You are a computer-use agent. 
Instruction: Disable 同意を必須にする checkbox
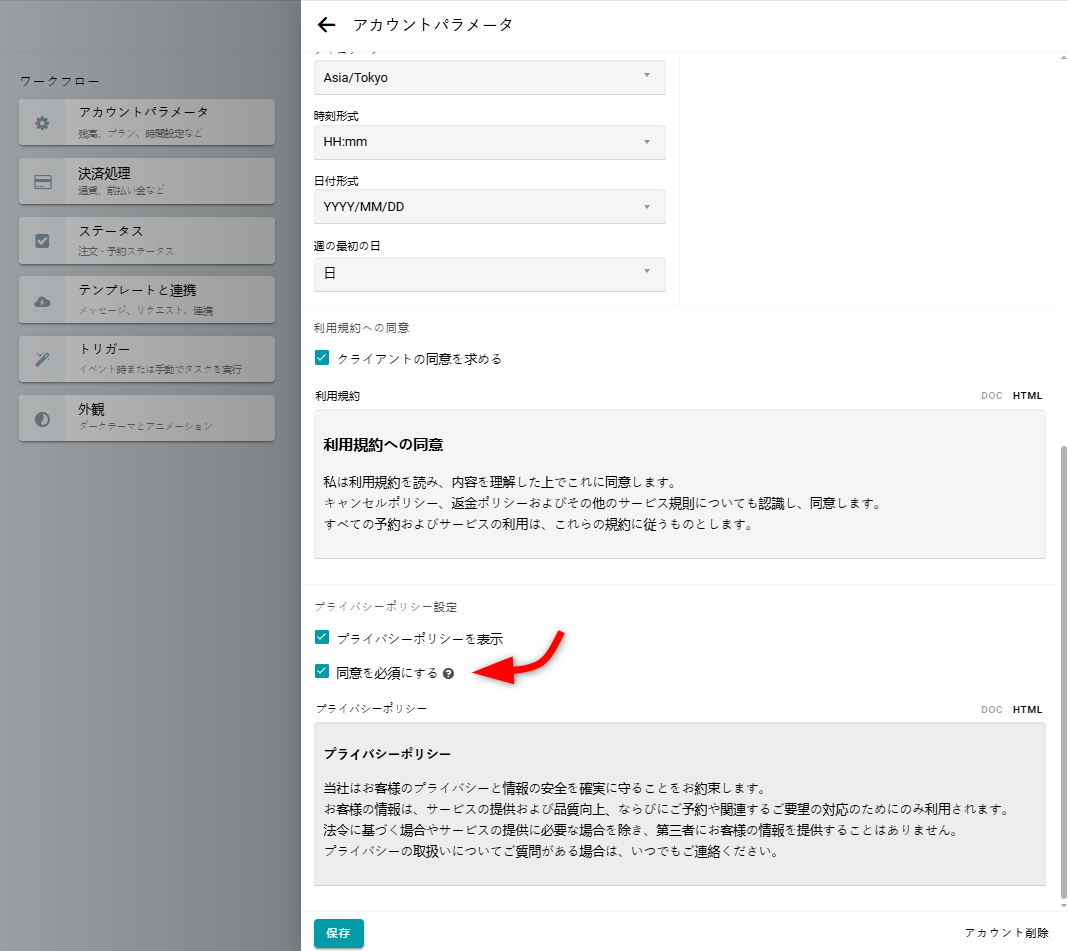coord(322,672)
